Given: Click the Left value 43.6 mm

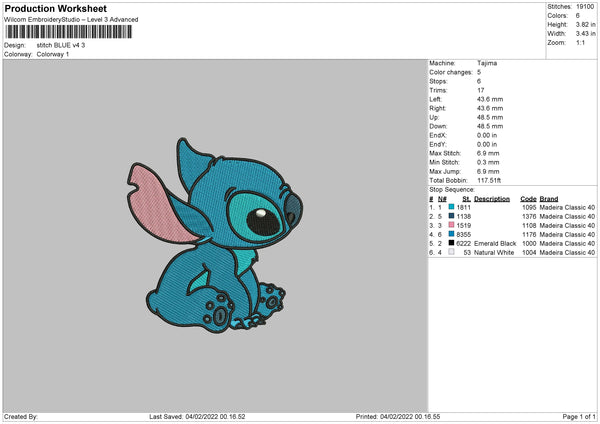Looking at the screenshot, I should tap(490, 99).
